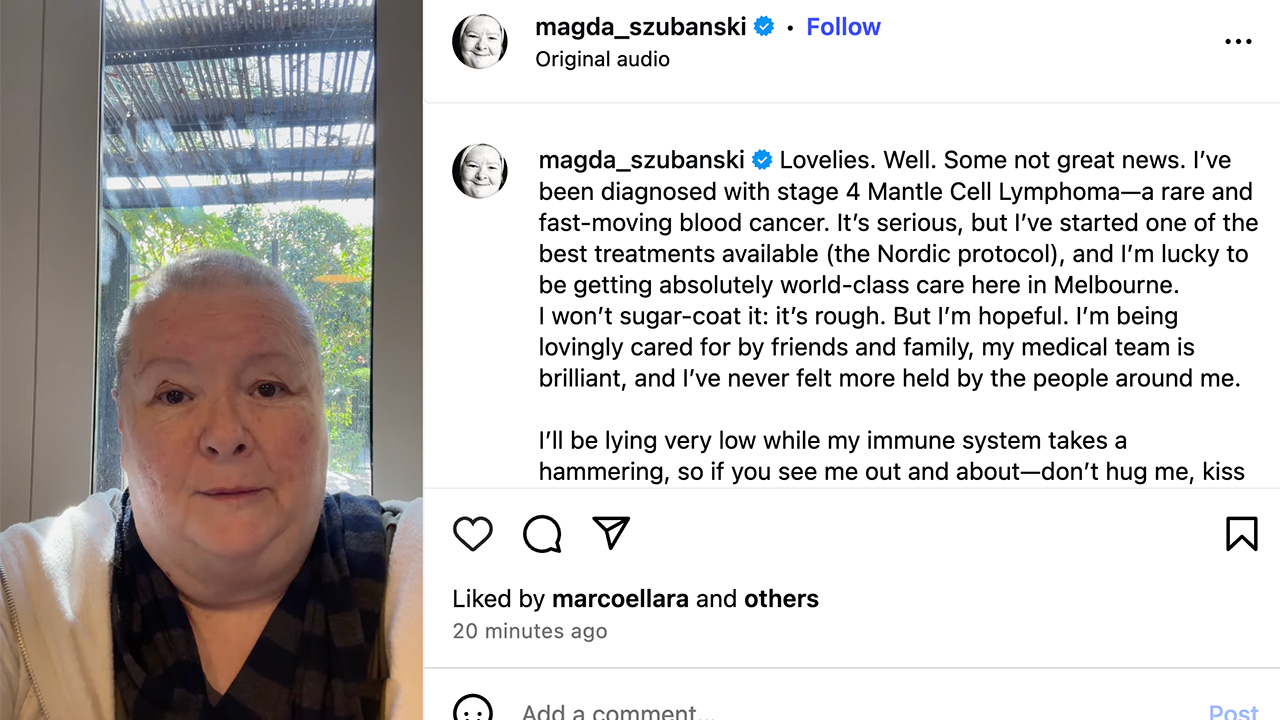Click the video of the woman on the left
This screenshot has height=720, width=1280.
(x=211, y=360)
